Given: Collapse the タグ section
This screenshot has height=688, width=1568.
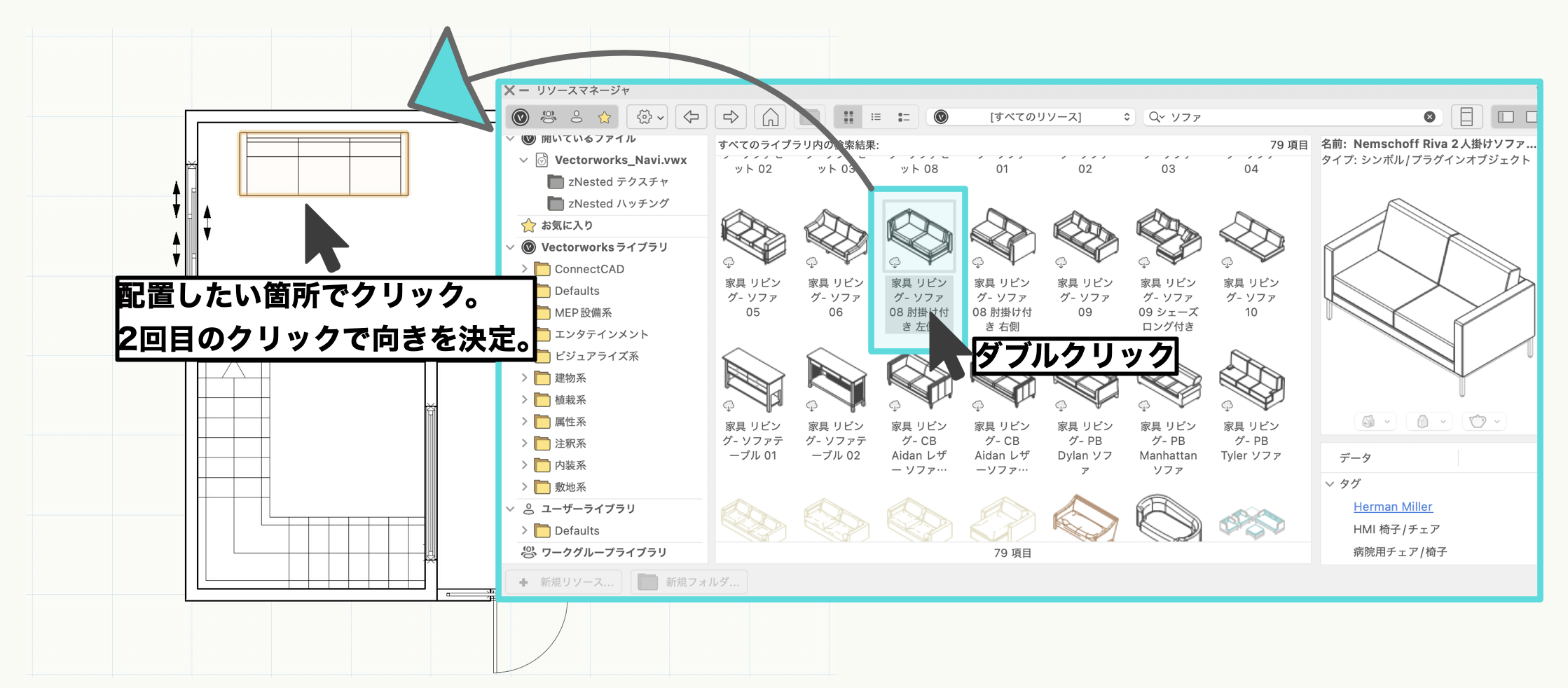Looking at the screenshot, I should pos(1330,483).
